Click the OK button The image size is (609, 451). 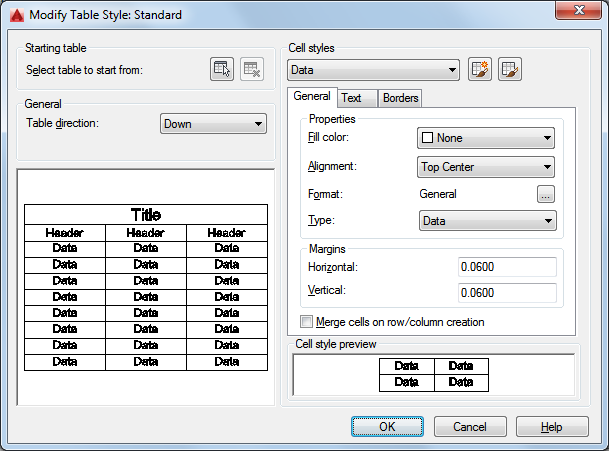tap(387, 427)
